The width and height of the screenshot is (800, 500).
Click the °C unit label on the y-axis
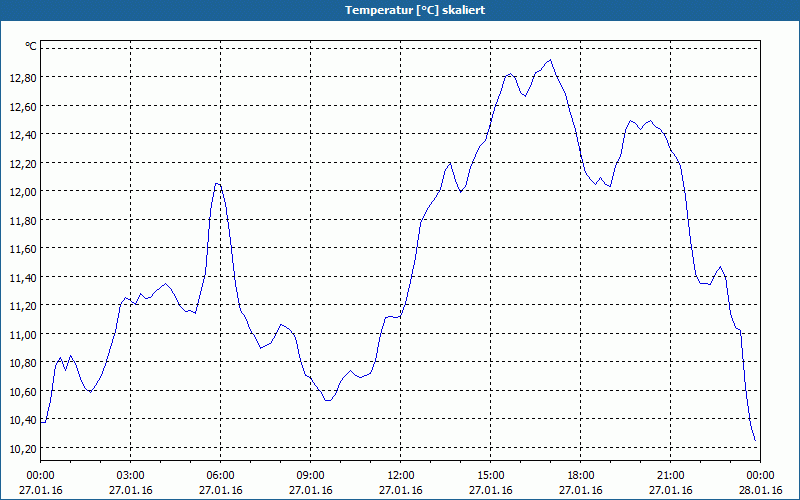coord(31,46)
